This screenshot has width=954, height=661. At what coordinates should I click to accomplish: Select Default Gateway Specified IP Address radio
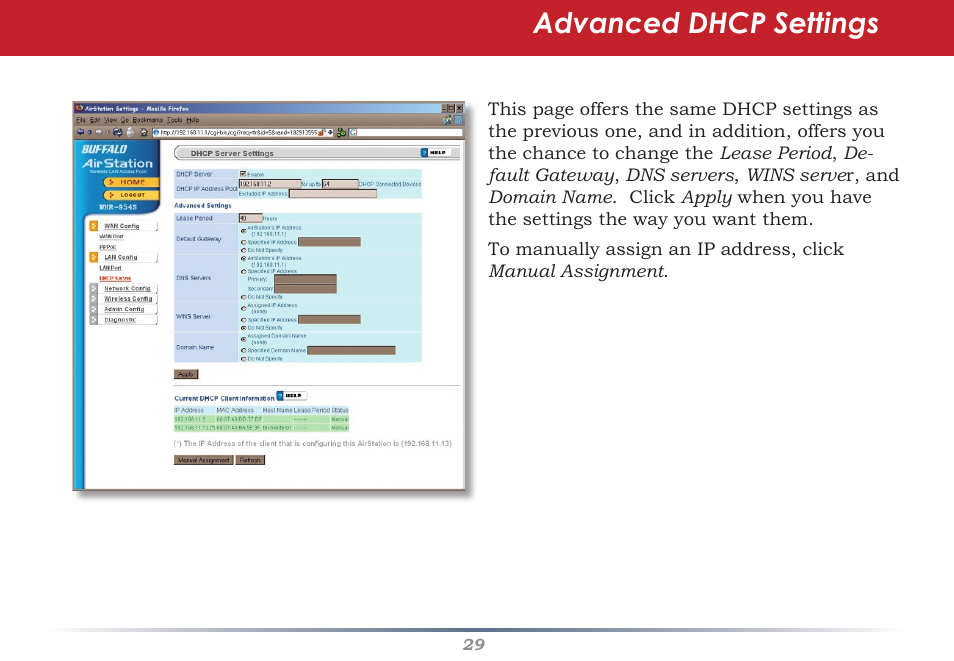[243, 242]
